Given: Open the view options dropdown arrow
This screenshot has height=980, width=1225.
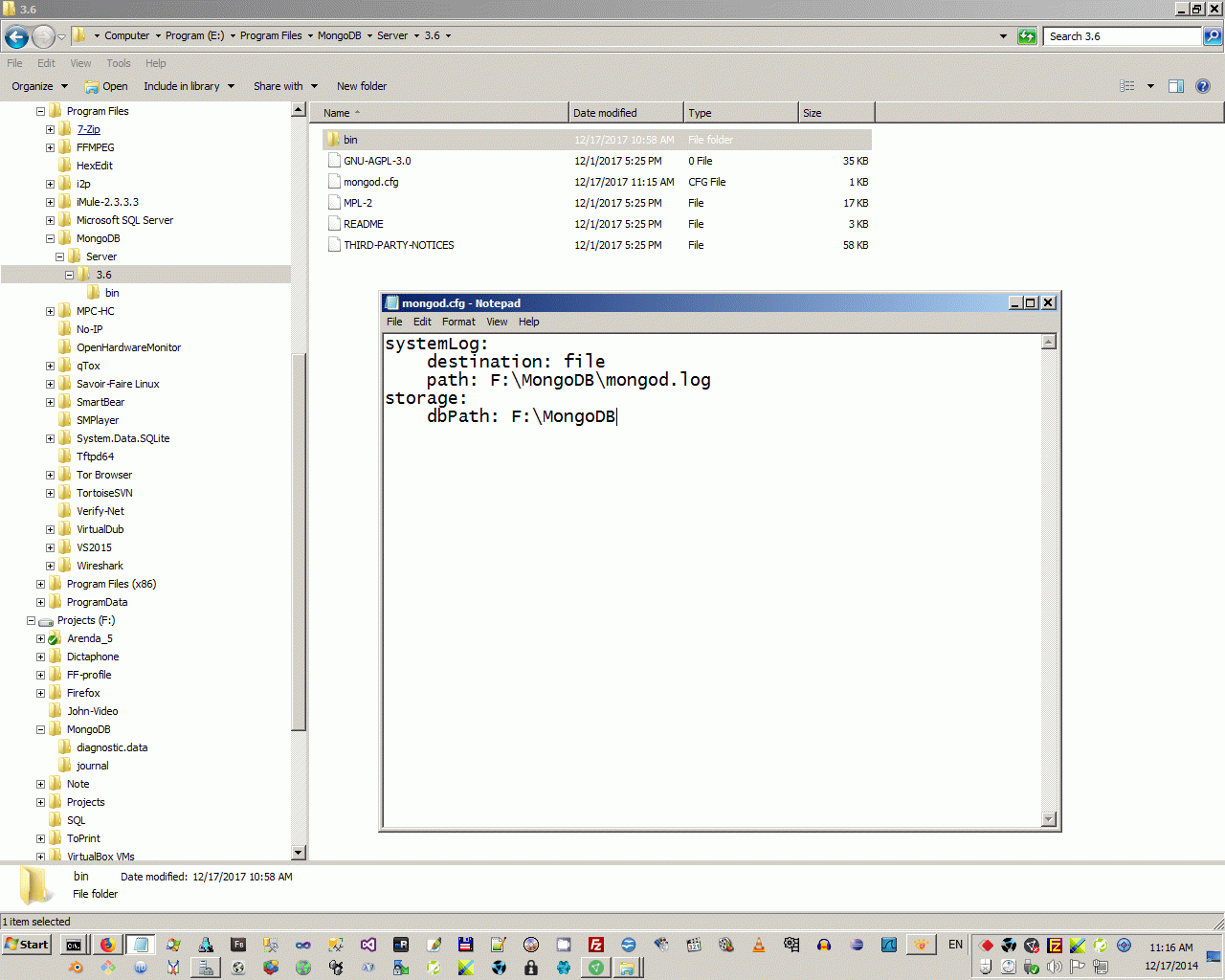Looking at the screenshot, I should click(x=1150, y=86).
